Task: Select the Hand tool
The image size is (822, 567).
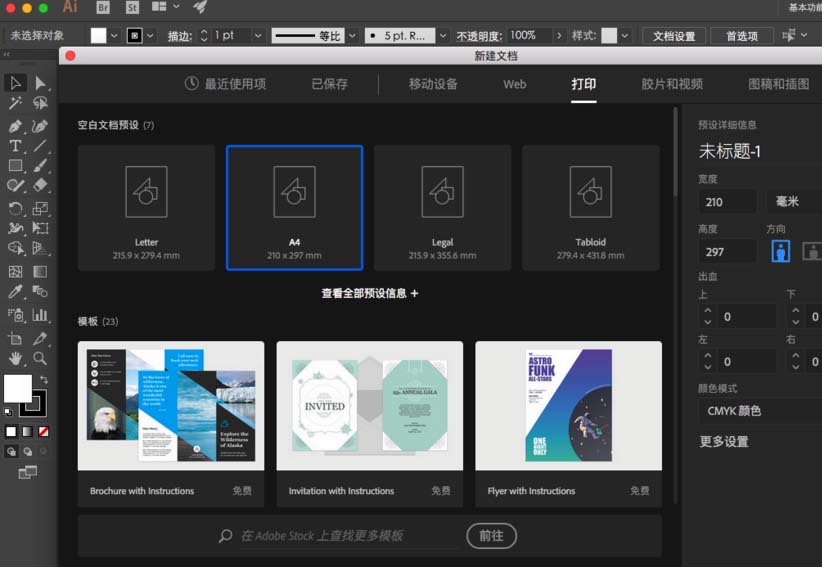Action: click(15, 358)
